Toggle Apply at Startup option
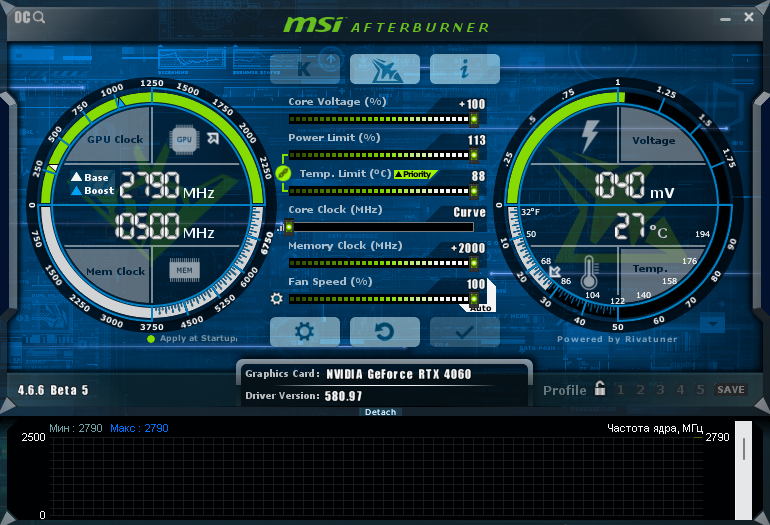The image size is (770, 525). coord(193,338)
